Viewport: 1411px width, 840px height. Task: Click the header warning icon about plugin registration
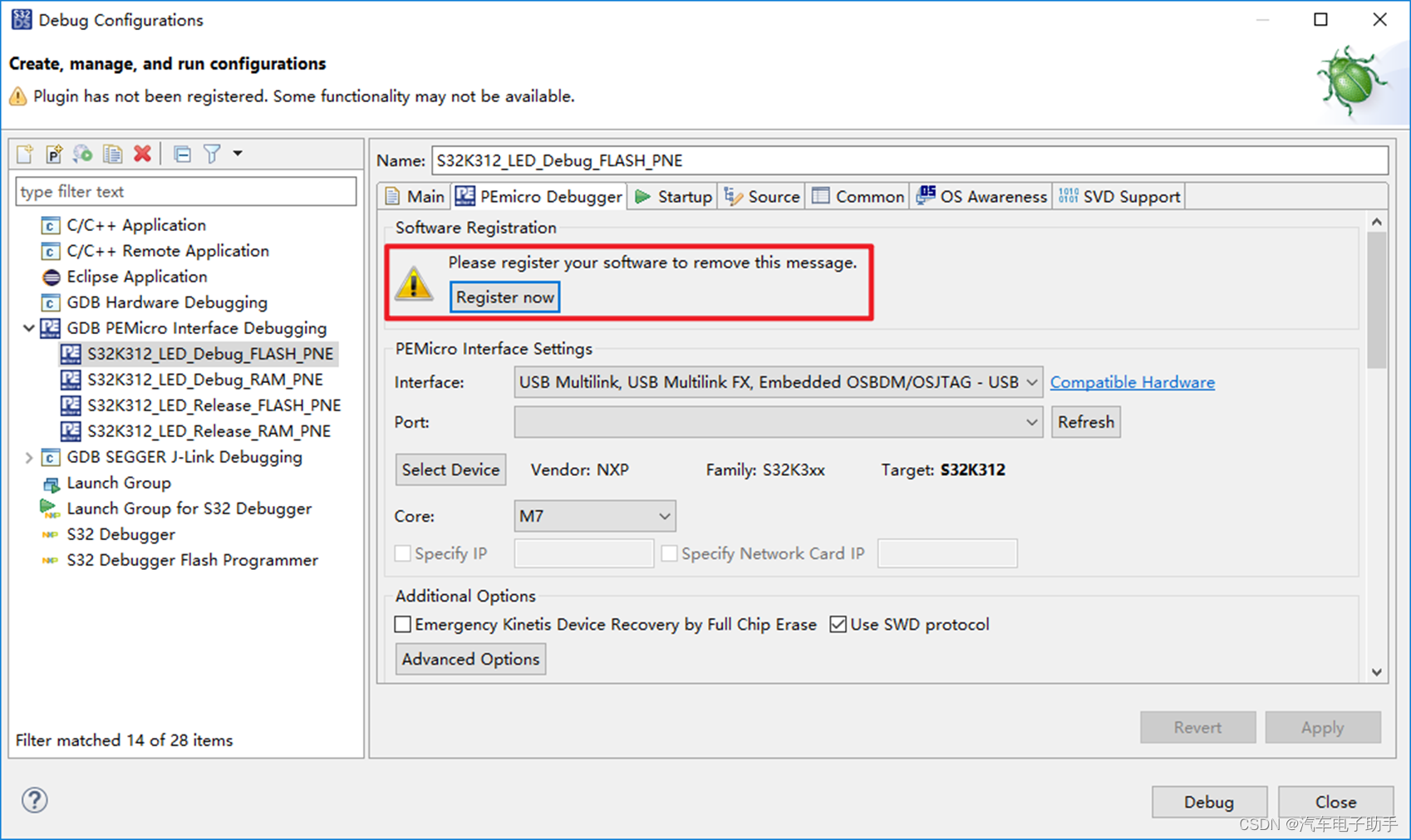(18, 96)
